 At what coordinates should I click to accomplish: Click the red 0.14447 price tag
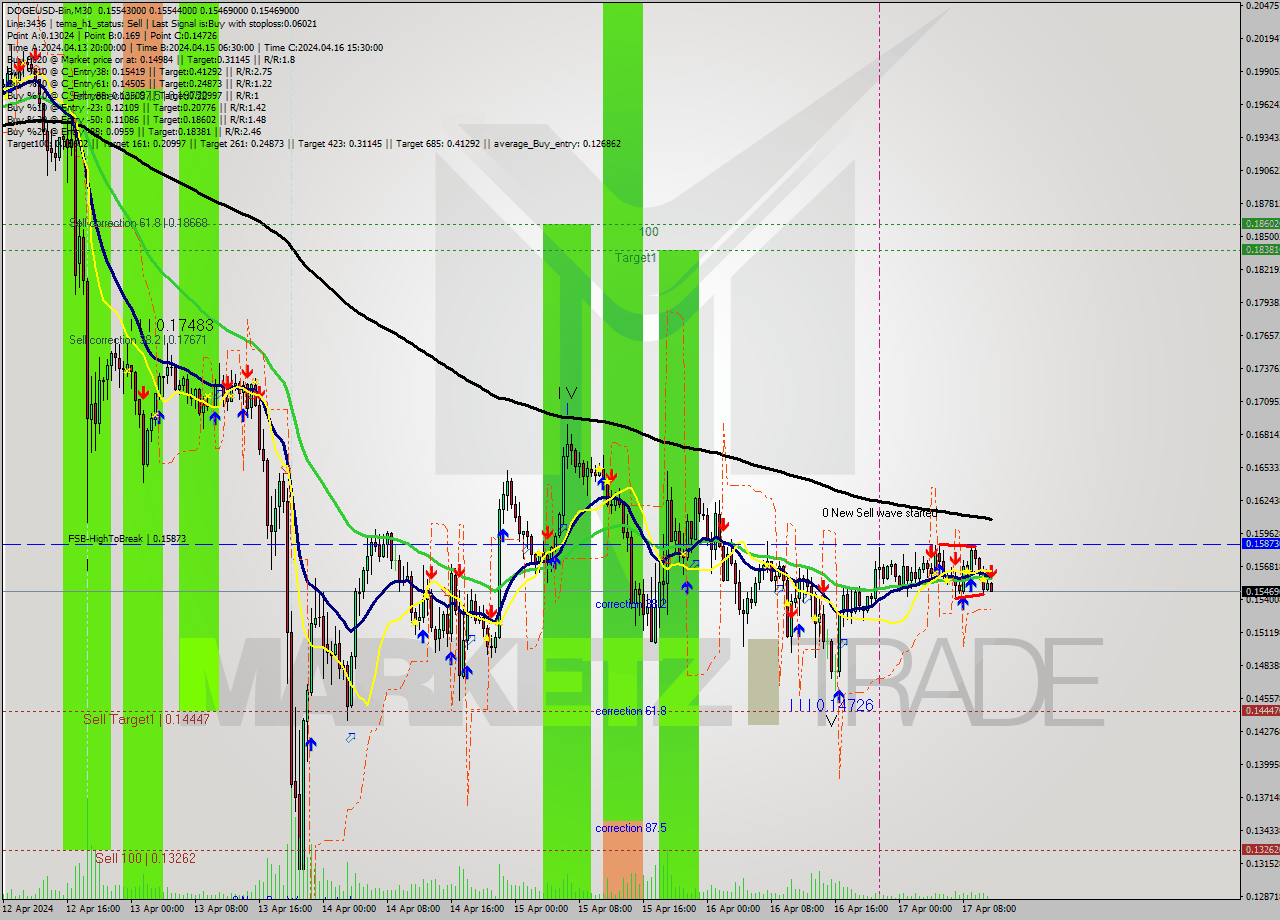coord(1260,710)
